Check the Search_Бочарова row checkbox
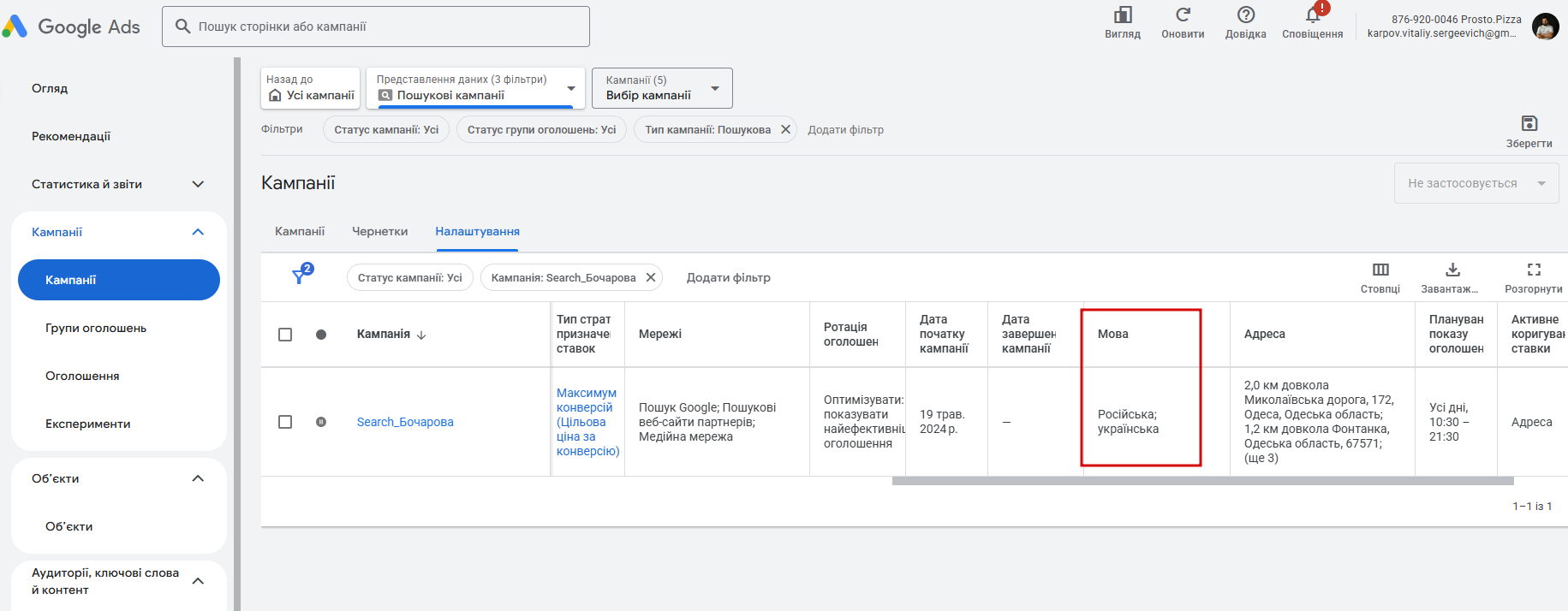This screenshot has width=1568, height=611. coord(285,422)
